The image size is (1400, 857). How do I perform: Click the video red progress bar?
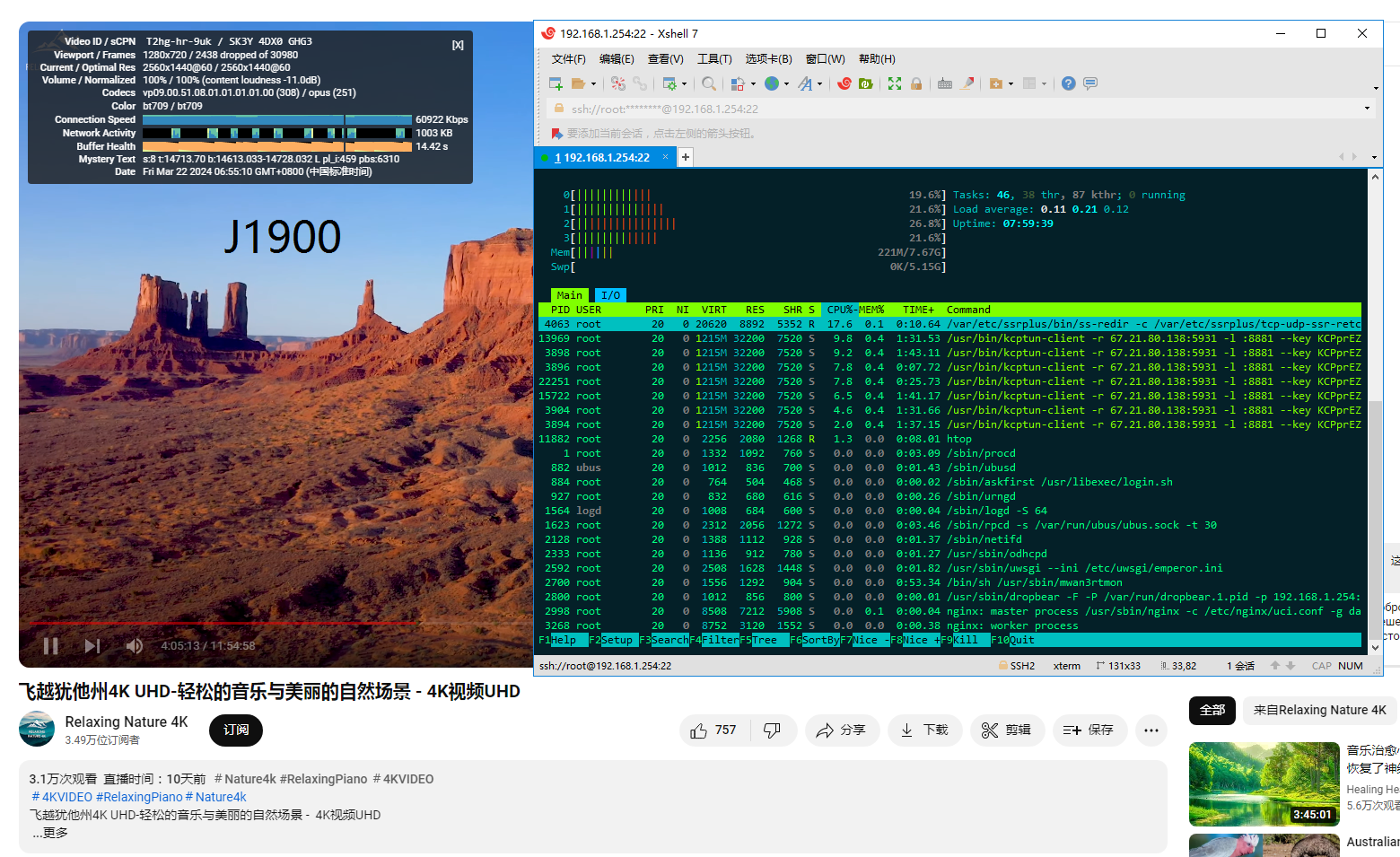pos(224,622)
